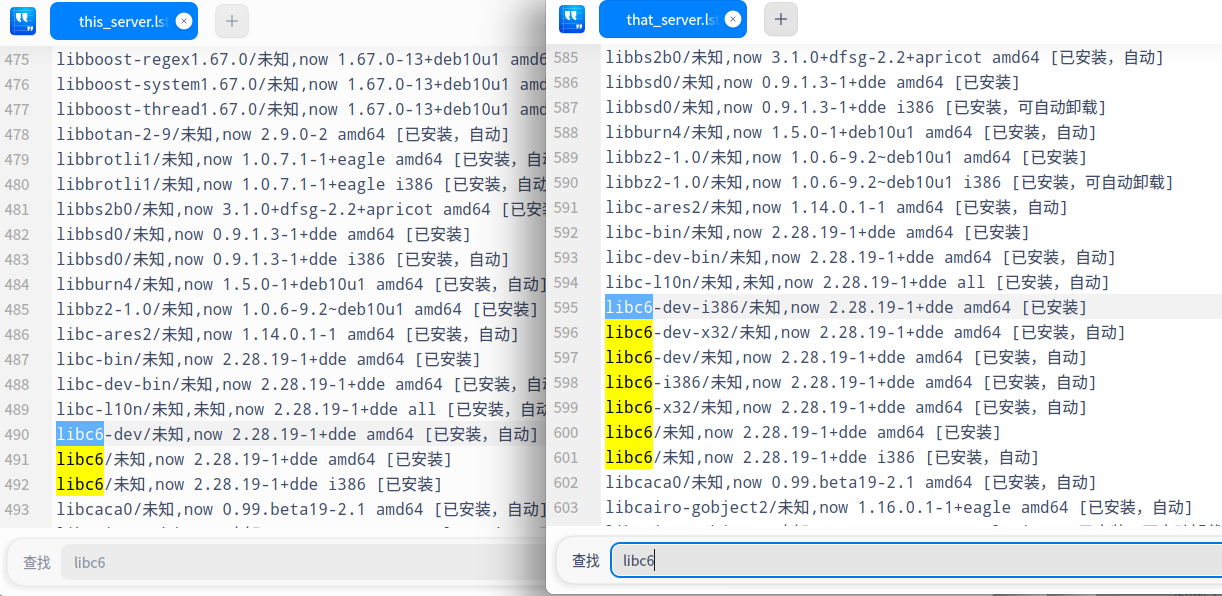Switch to this_server.lst tab
1222x596 pixels.
coord(124,21)
